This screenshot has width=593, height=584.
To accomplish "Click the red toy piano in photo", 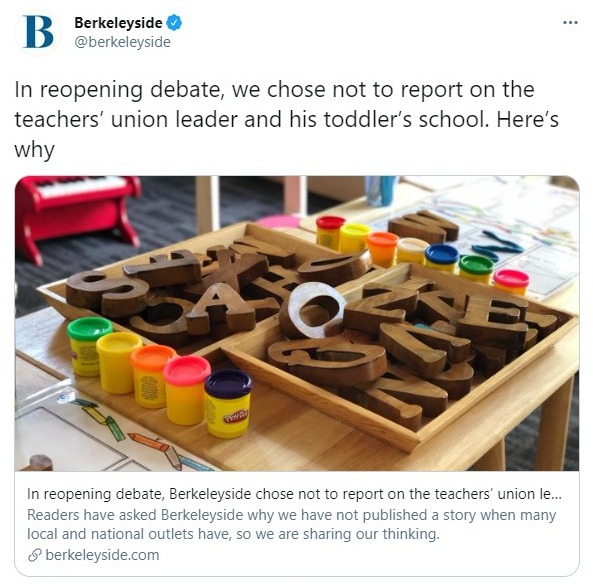I will point(75,216).
